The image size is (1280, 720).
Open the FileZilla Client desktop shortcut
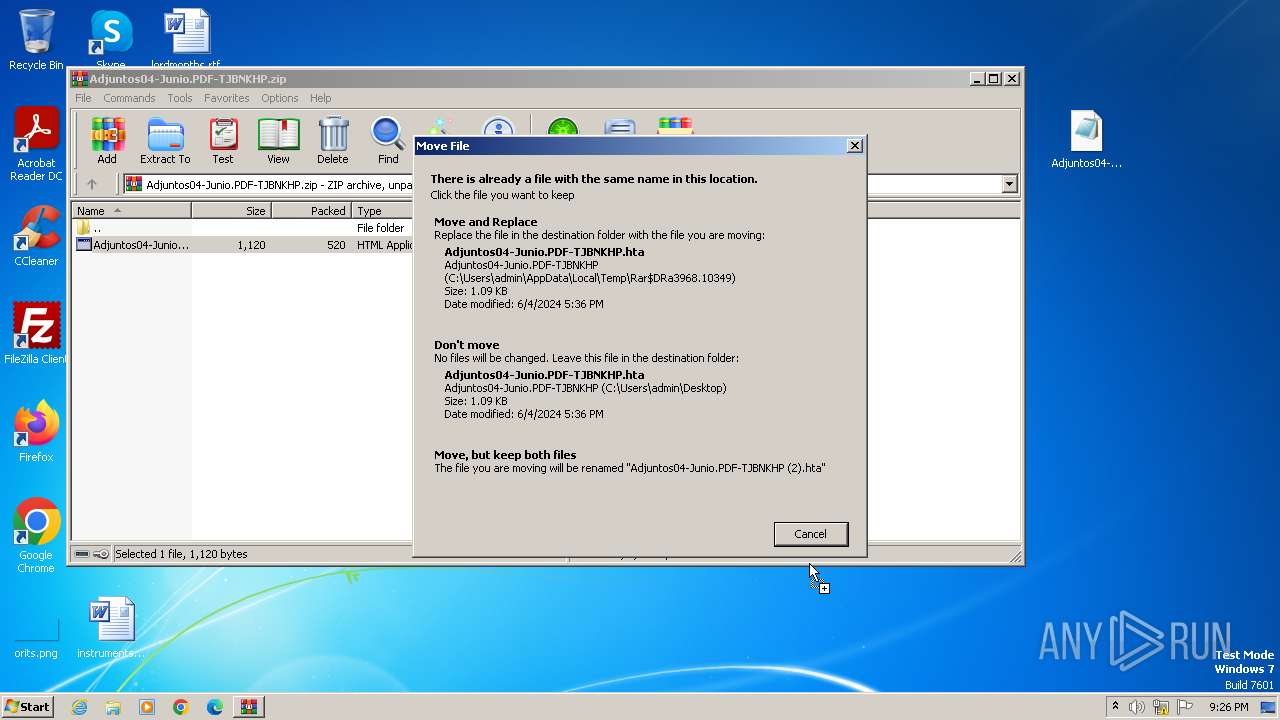click(36, 333)
